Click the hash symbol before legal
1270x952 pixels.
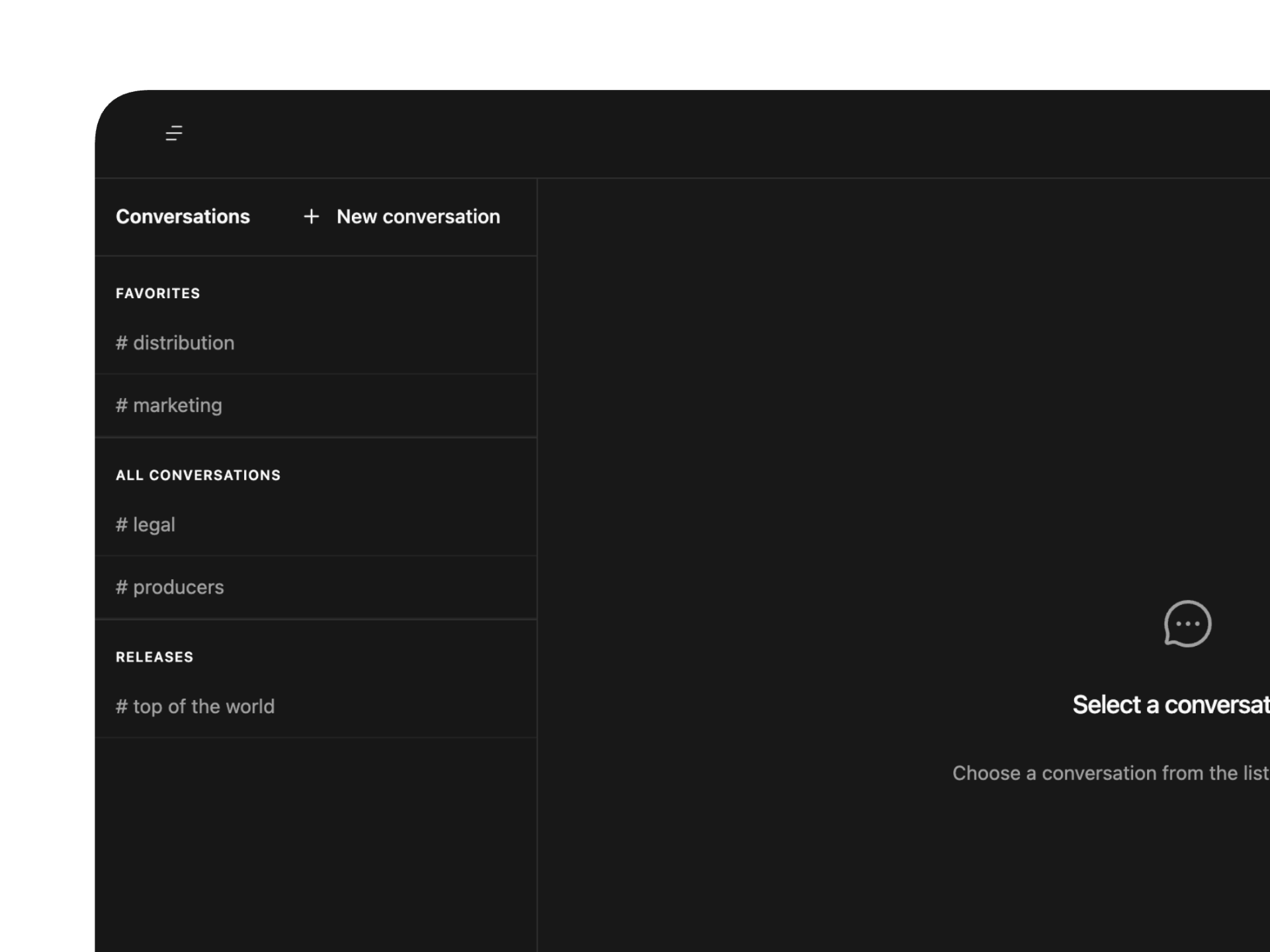[122, 525]
